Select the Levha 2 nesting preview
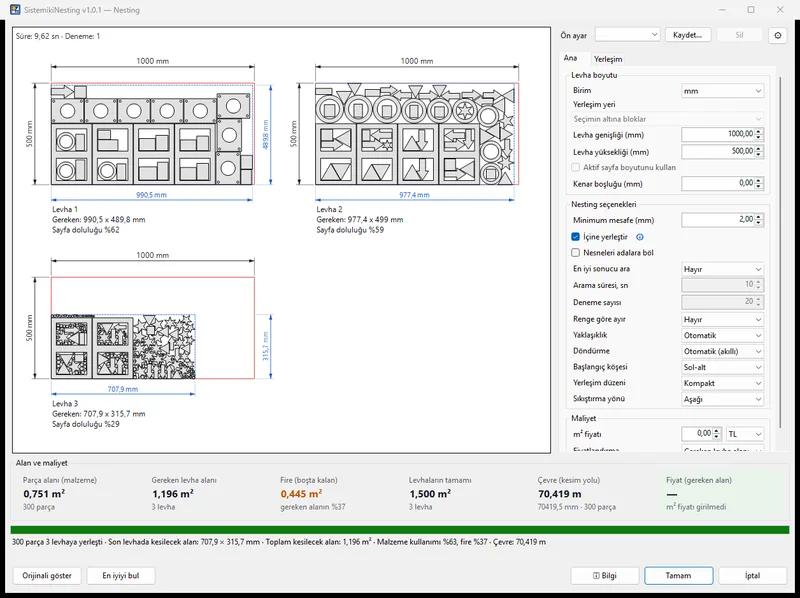Image resolution: width=800 pixels, height=598 pixels. [417, 134]
